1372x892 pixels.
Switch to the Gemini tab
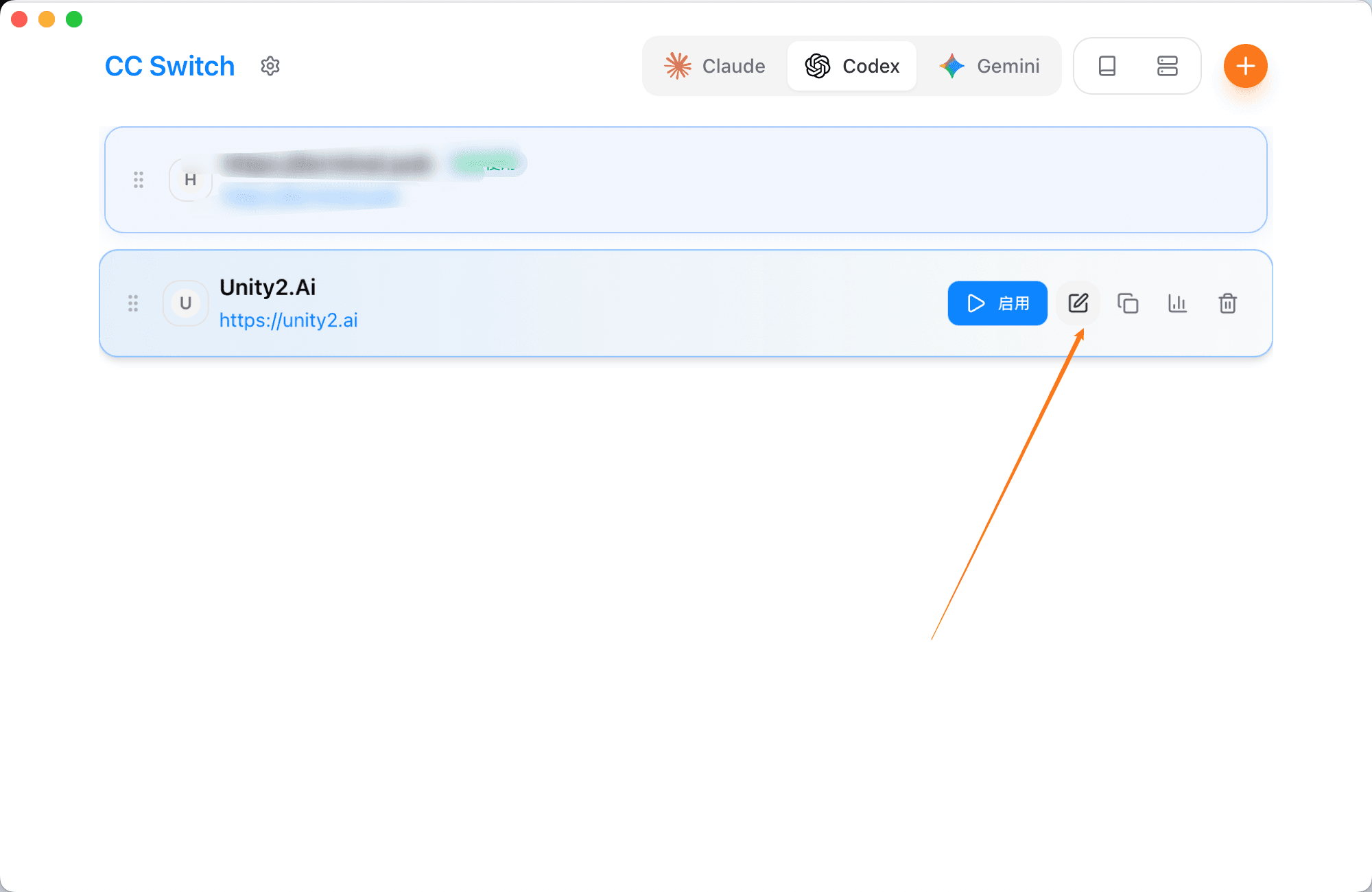(x=990, y=66)
